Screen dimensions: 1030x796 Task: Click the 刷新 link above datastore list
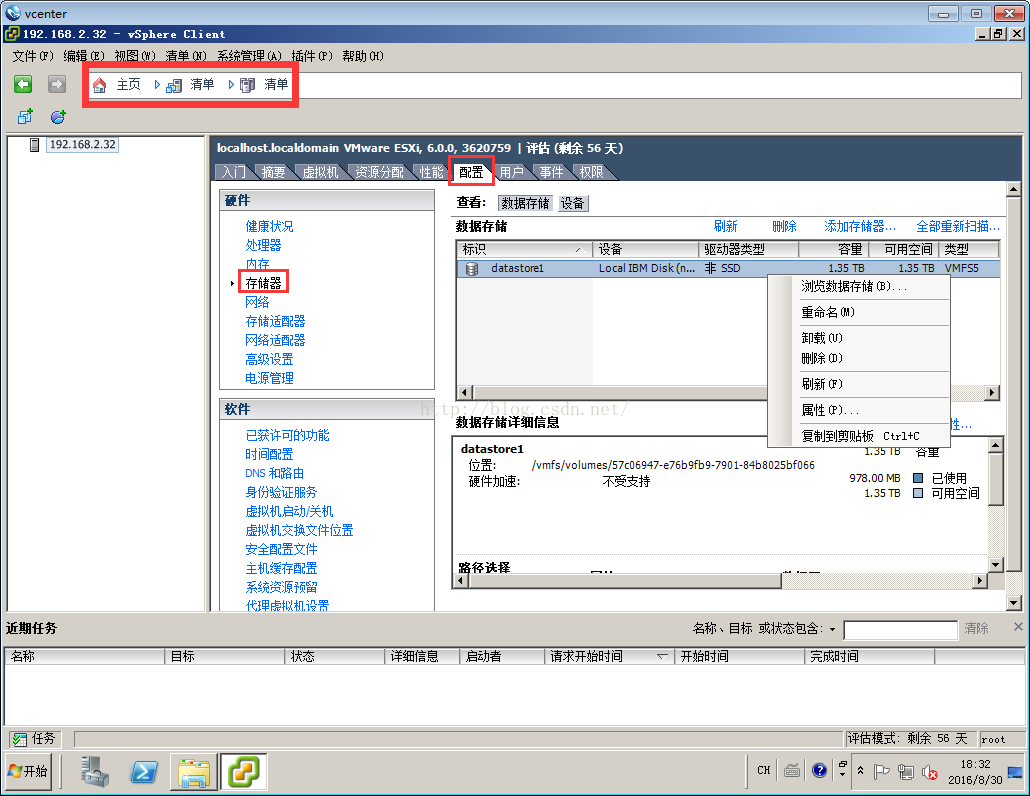(725, 227)
